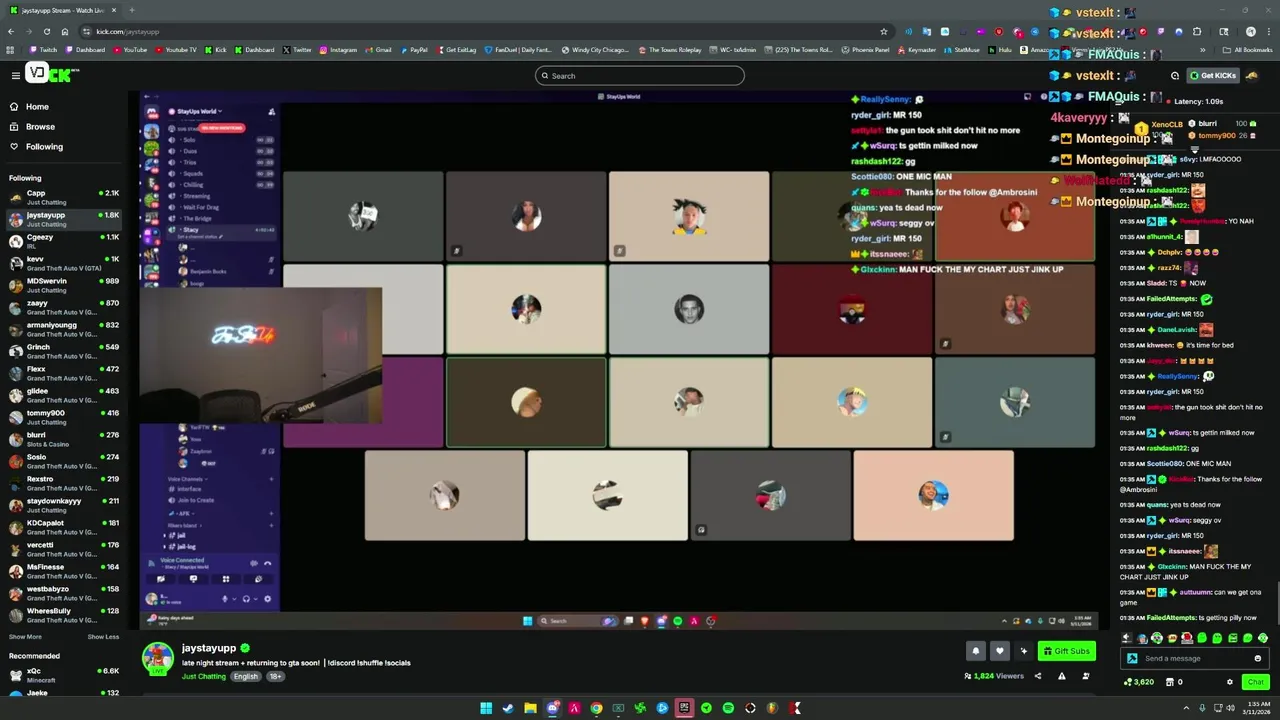Screen dimensions: 1280x720
Task: Click the volume icon in the system tray
Action: [x=1230, y=708]
